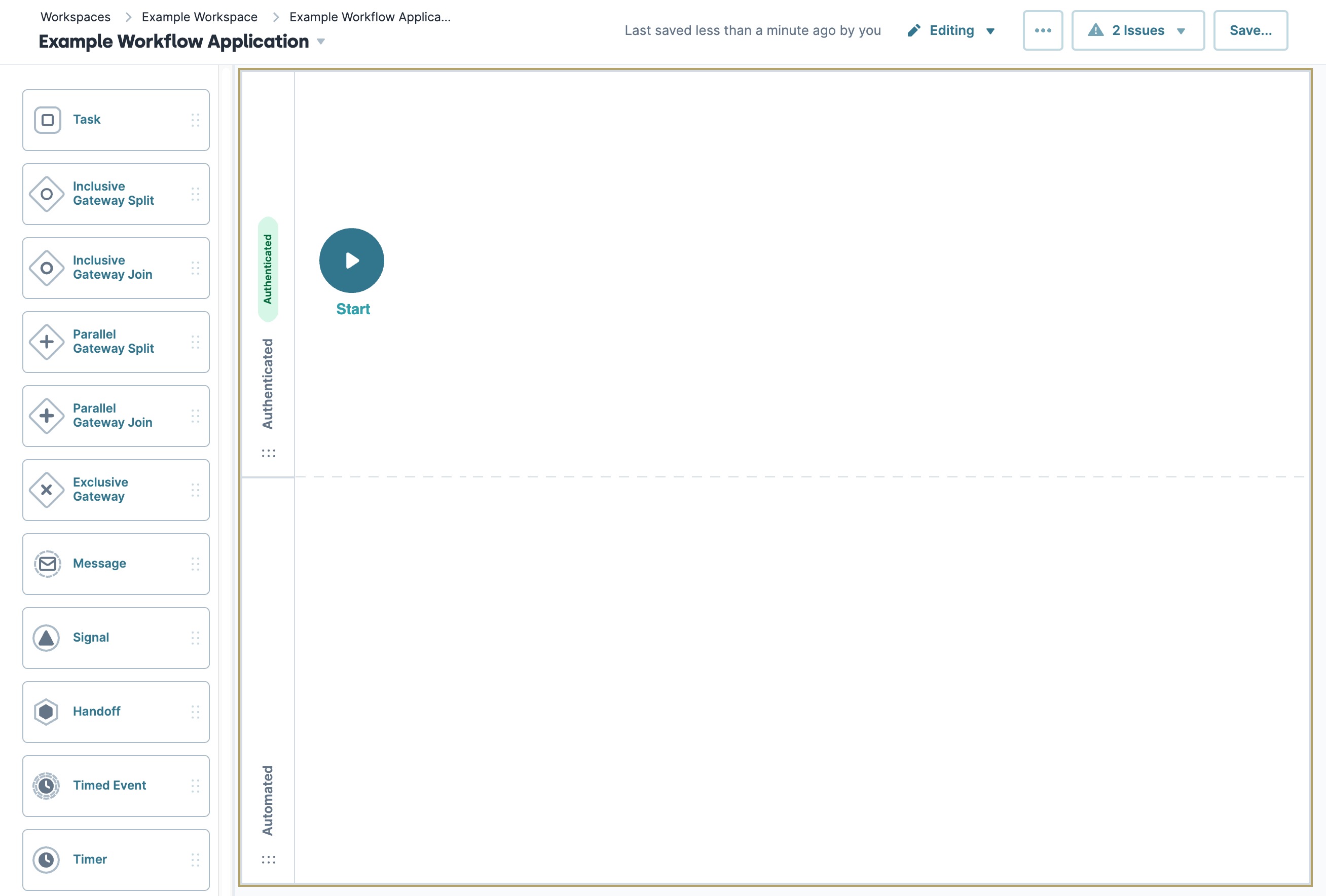Click the Signal card drag handle
This screenshot has width=1326, height=896.
pos(195,638)
